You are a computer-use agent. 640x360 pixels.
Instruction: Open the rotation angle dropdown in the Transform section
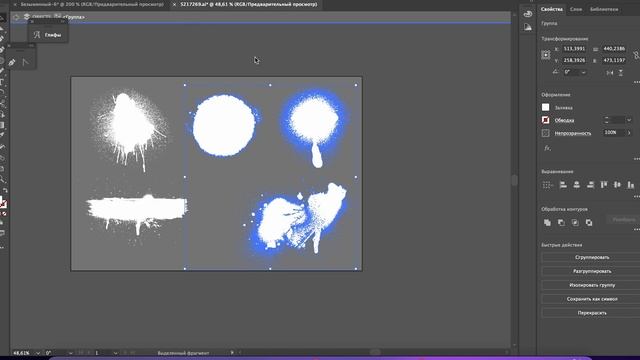pyautogui.click(x=584, y=72)
